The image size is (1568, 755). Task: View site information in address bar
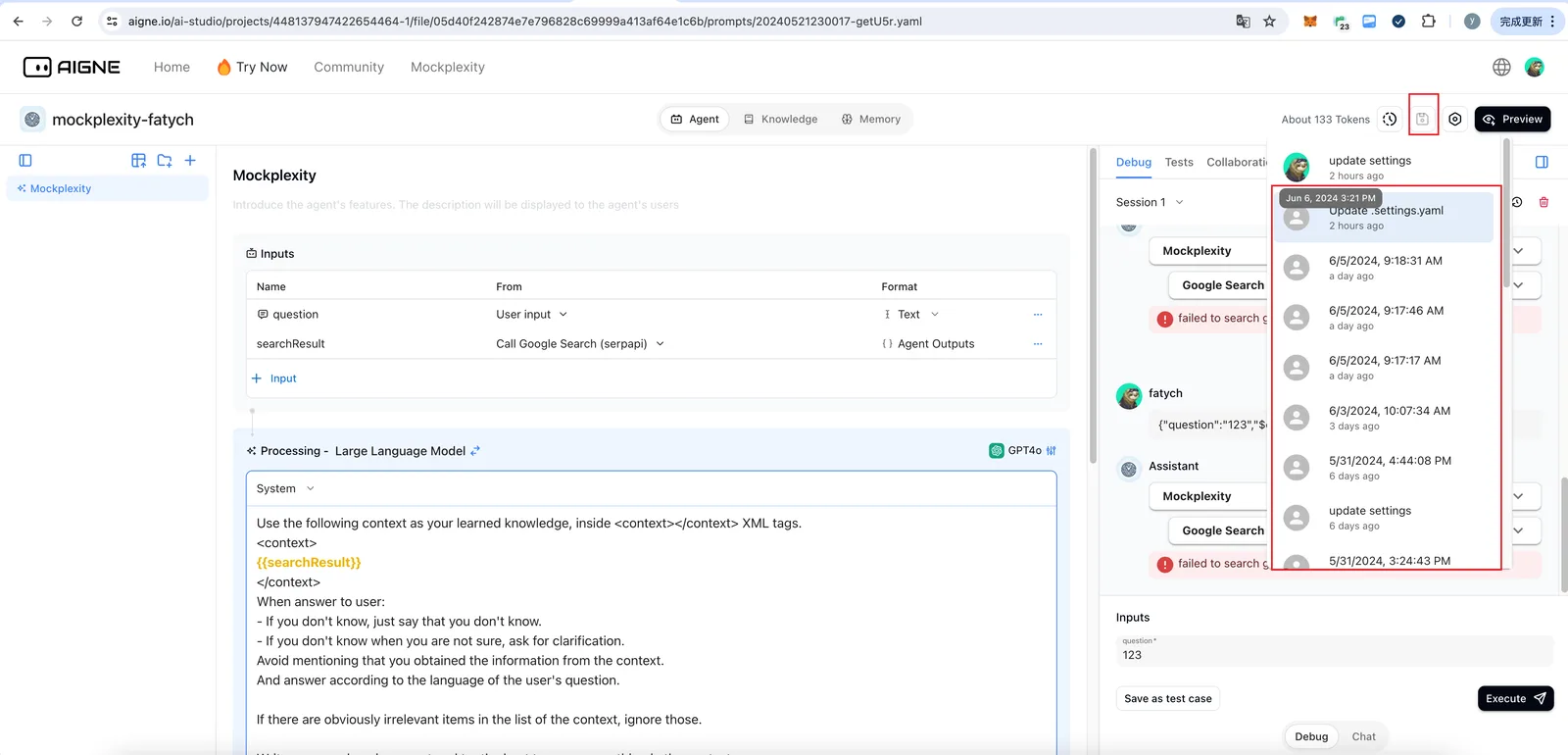click(x=112, y=21)
